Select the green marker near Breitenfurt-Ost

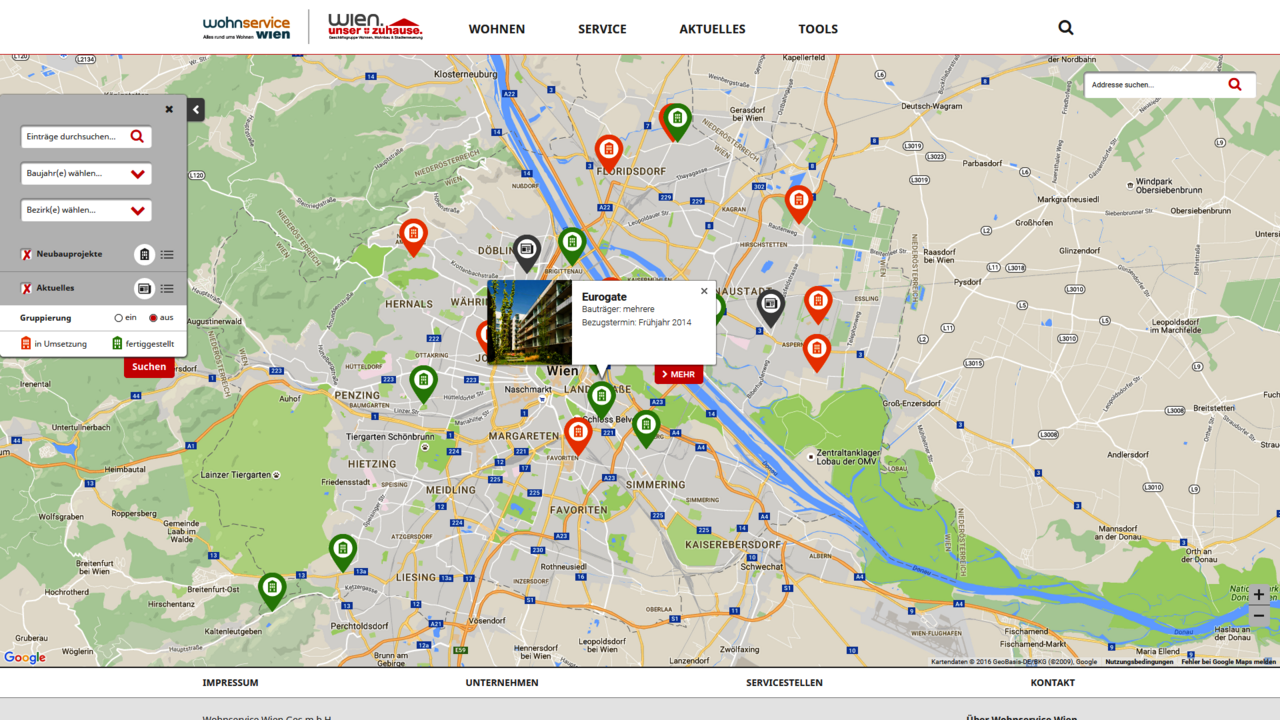pos(272,591)
